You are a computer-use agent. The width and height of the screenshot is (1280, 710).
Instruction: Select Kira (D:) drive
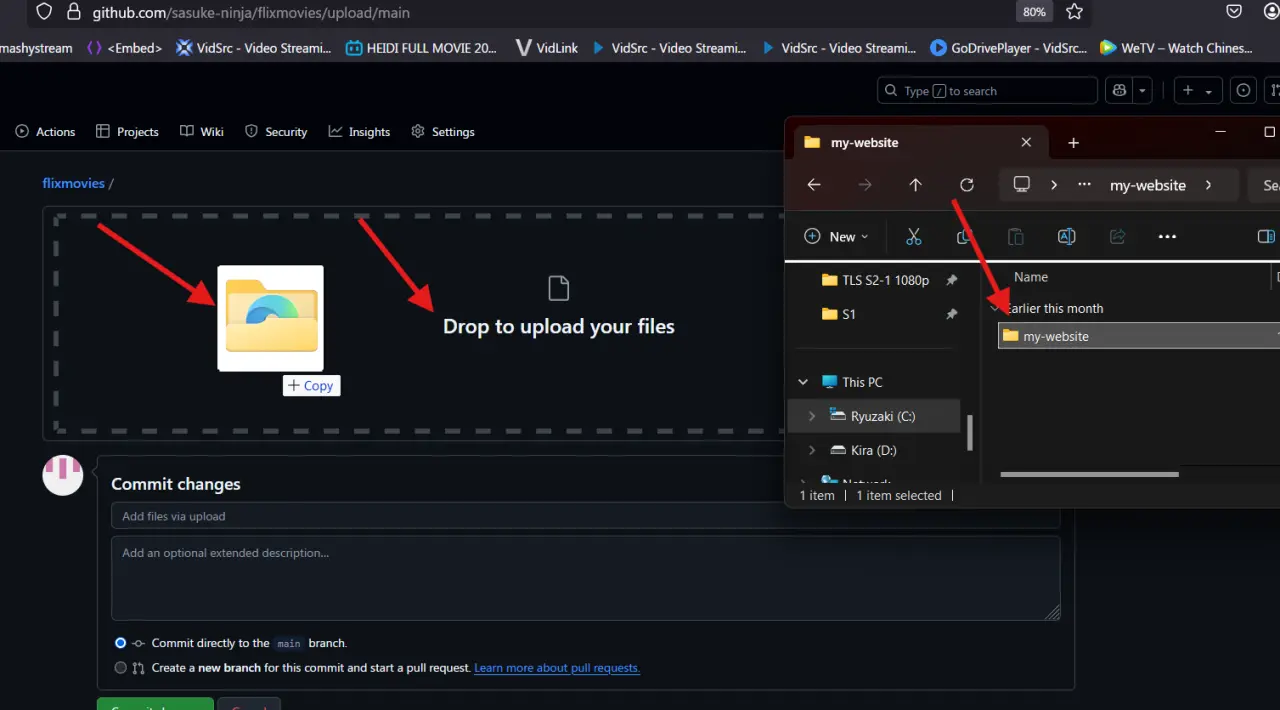[863, 450]
